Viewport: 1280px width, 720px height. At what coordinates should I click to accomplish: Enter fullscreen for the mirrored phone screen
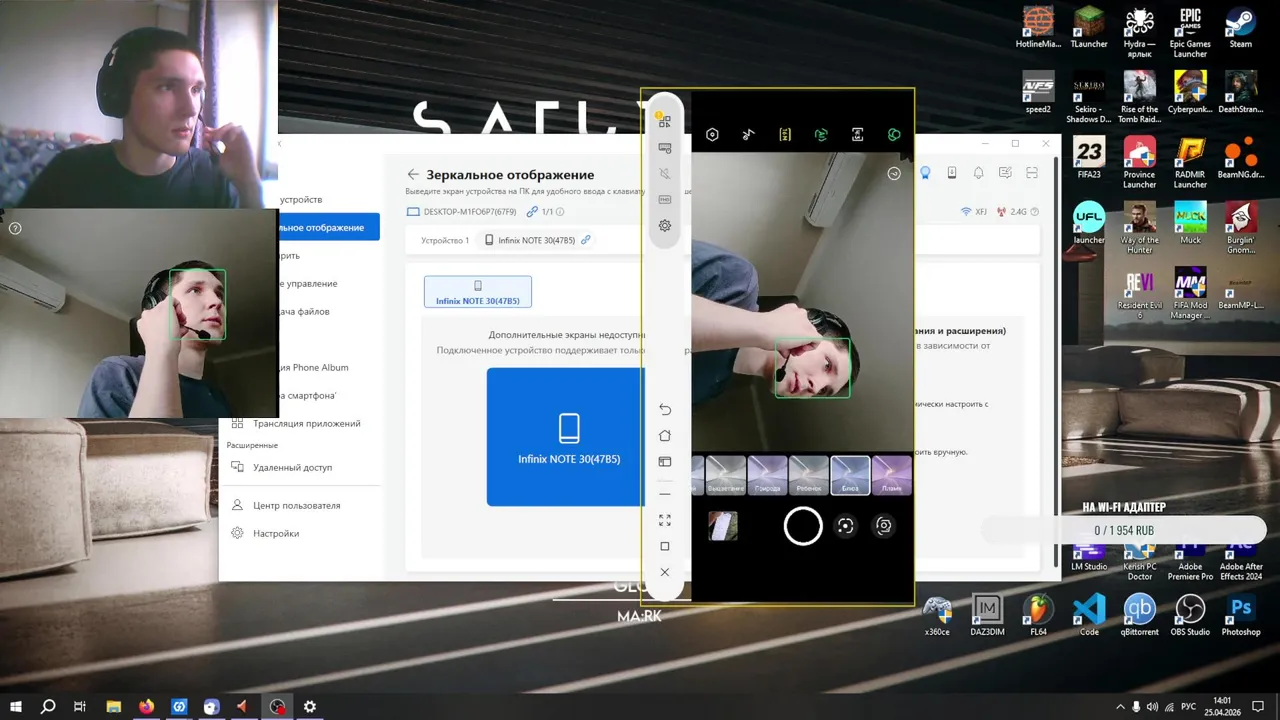pyautogui.click(x=665, y=520)
